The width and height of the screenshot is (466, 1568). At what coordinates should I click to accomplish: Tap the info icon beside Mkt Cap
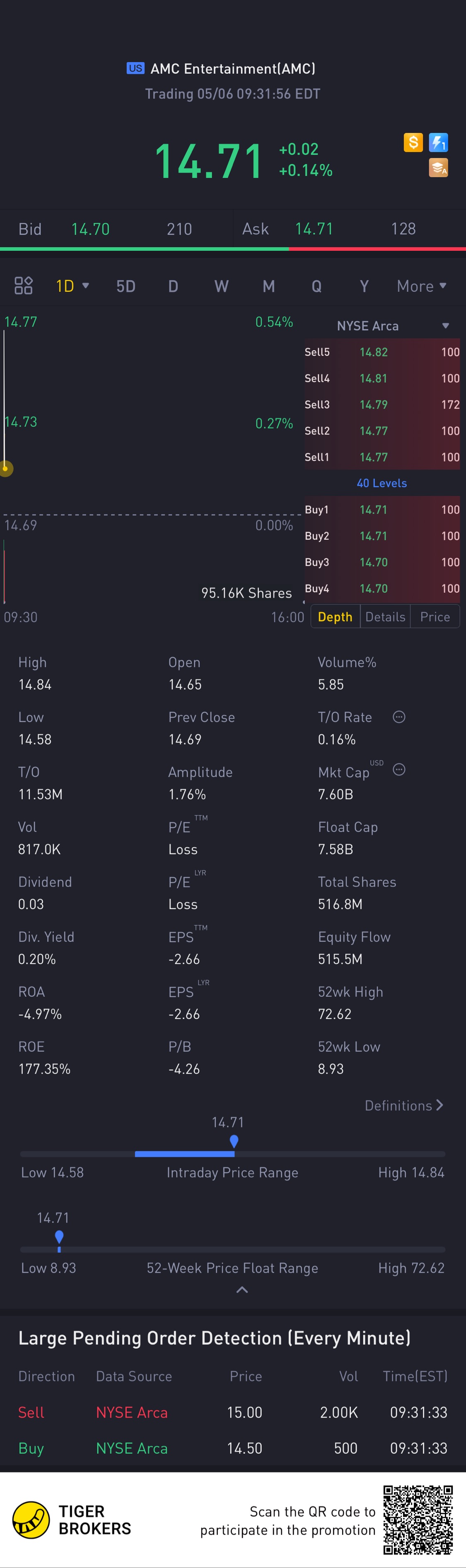tap(399, 770)
